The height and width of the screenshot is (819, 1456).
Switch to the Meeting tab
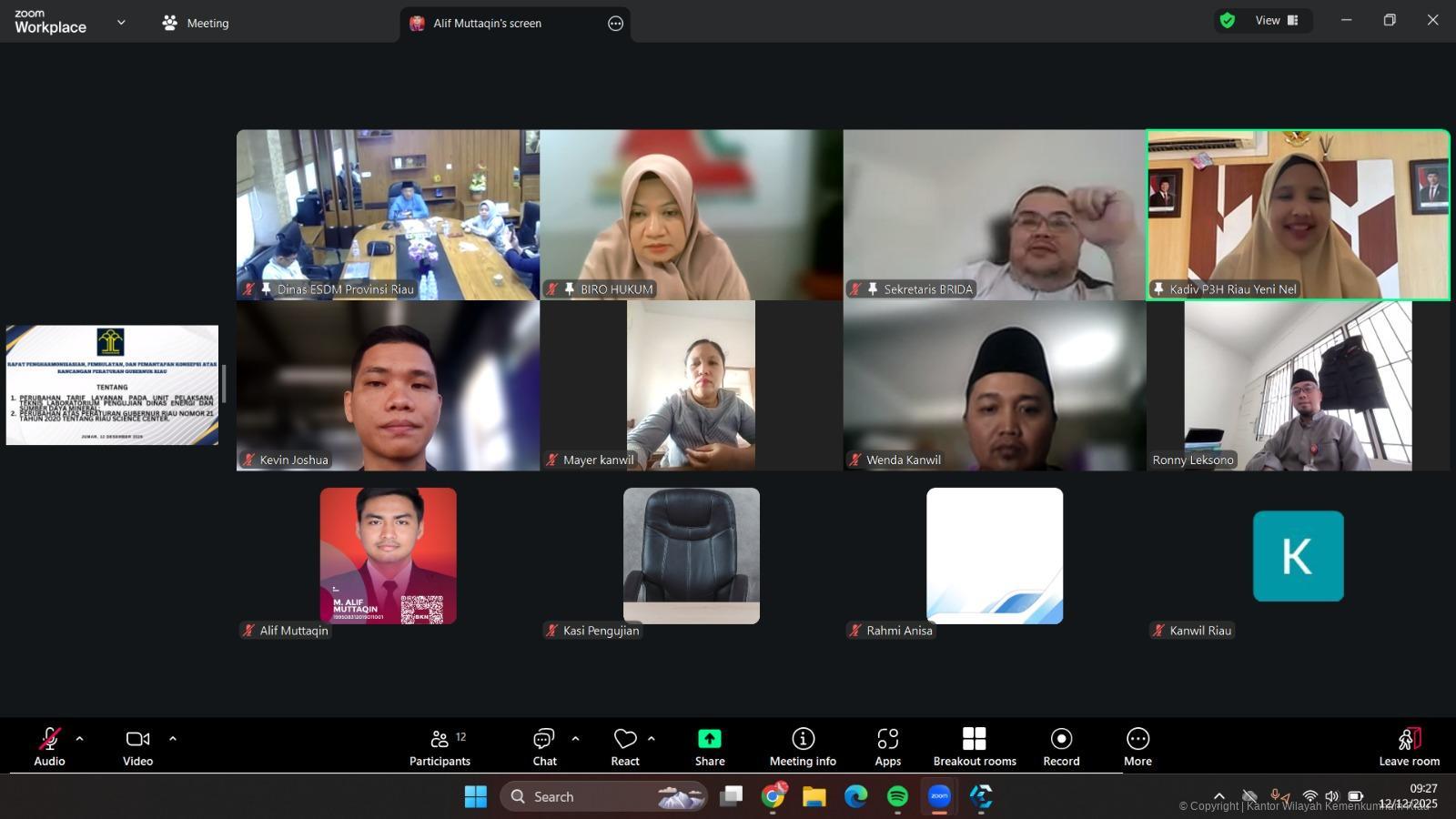coord(196,23)
